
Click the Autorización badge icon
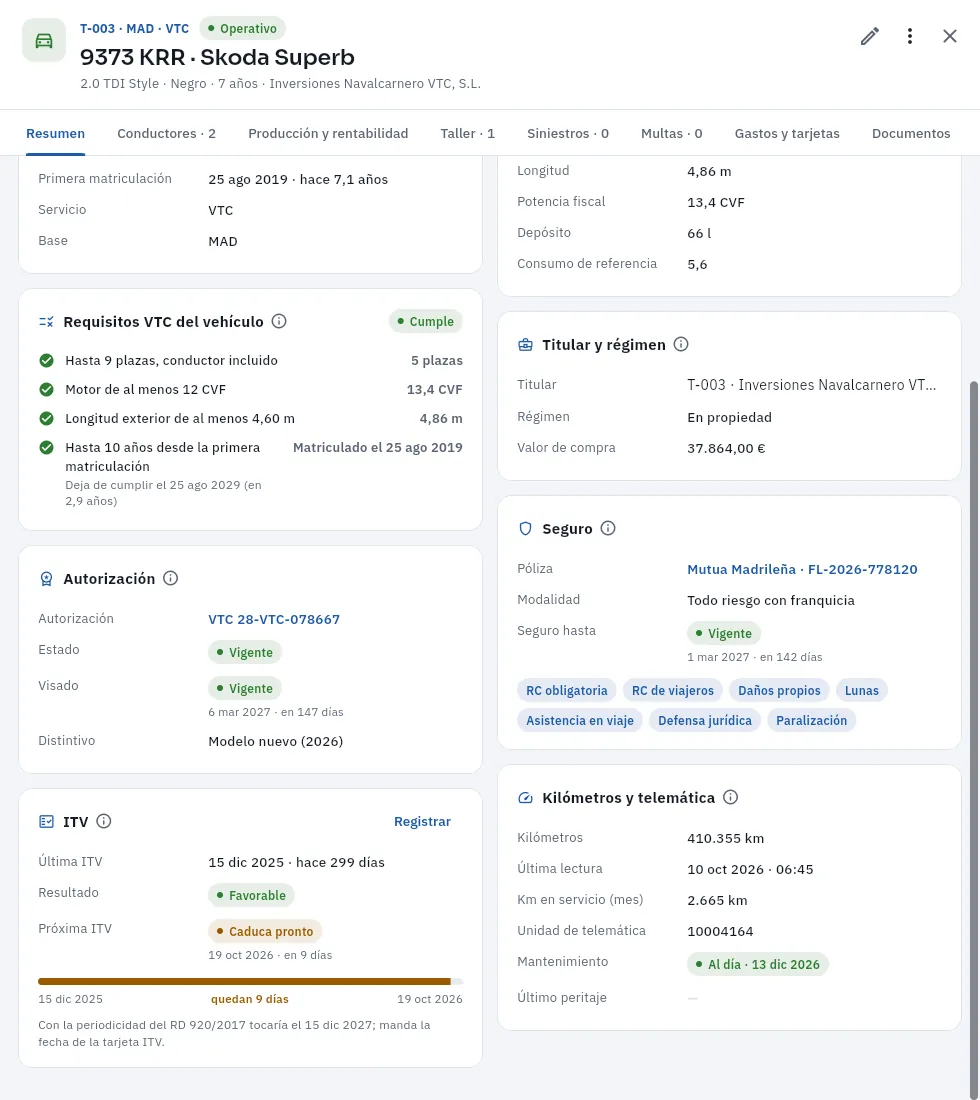(x=46, y=579)
